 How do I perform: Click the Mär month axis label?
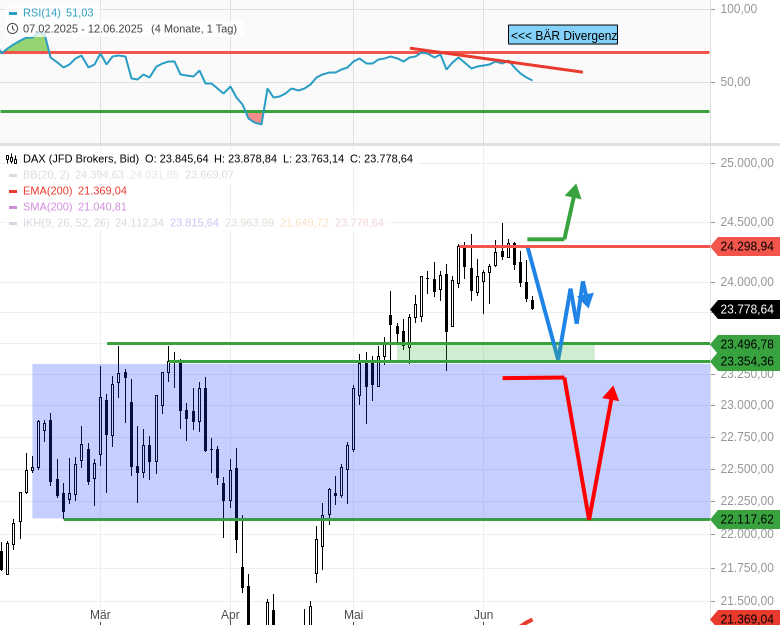(100, 615)
